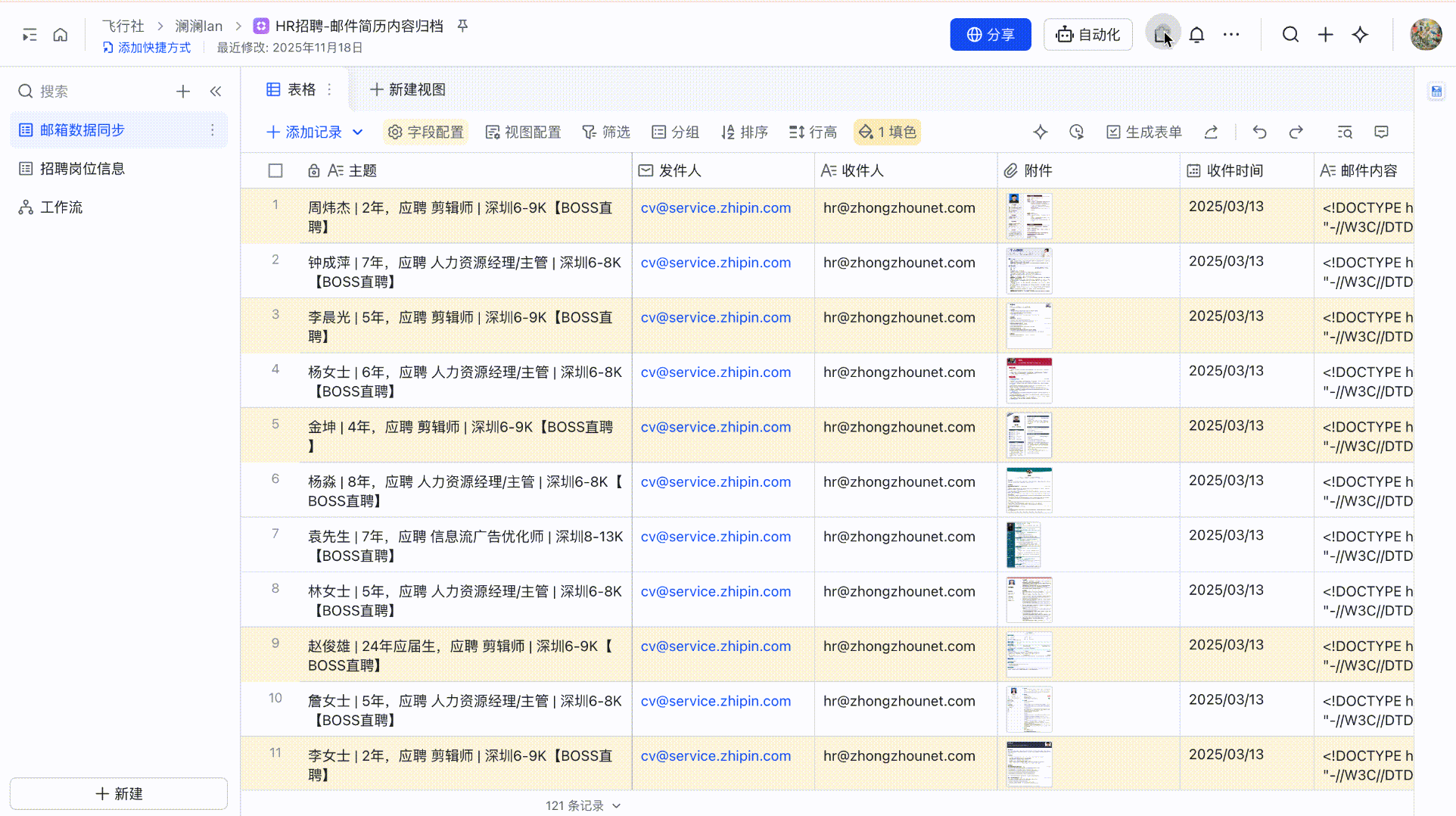Open the 分组 grouping menu
Image resolution: width=1456 pixels, height=816 pixels.
pyautogui.click(x=675, y=132)
